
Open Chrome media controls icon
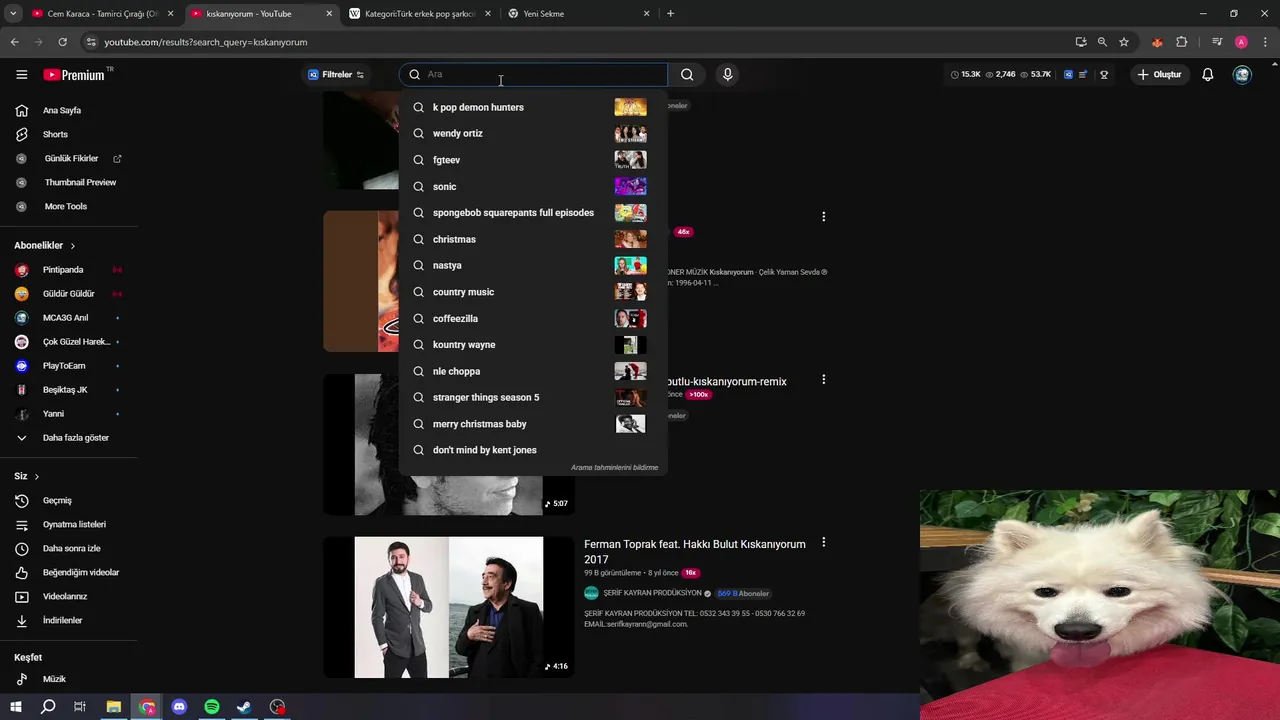[x=1217, y=42]
